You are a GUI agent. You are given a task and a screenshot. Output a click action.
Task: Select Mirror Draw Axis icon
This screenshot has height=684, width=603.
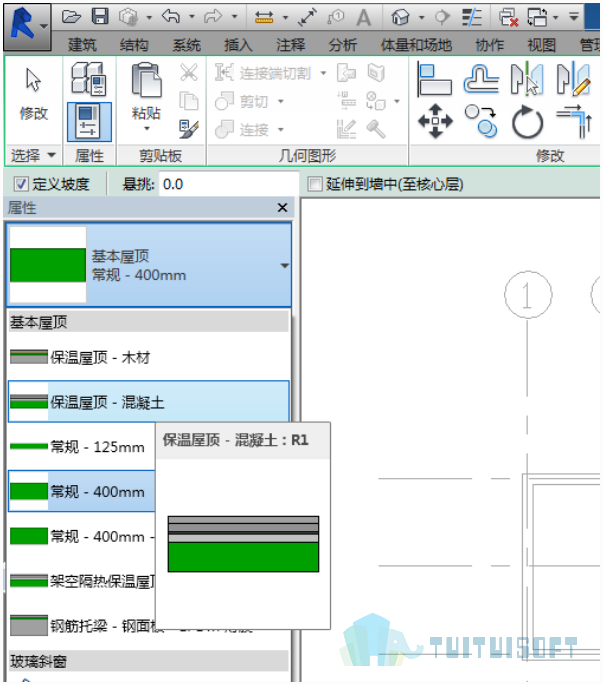coord(574,79)
